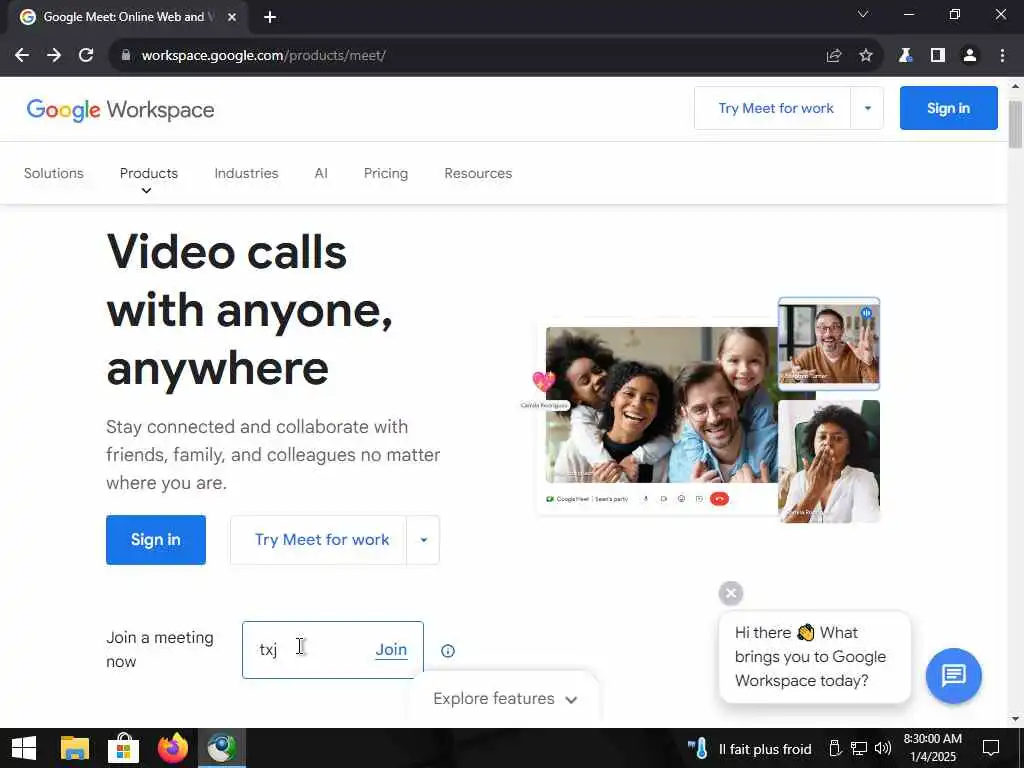
Task: Click the Hi there chat message
Action: tap(814, 657)
